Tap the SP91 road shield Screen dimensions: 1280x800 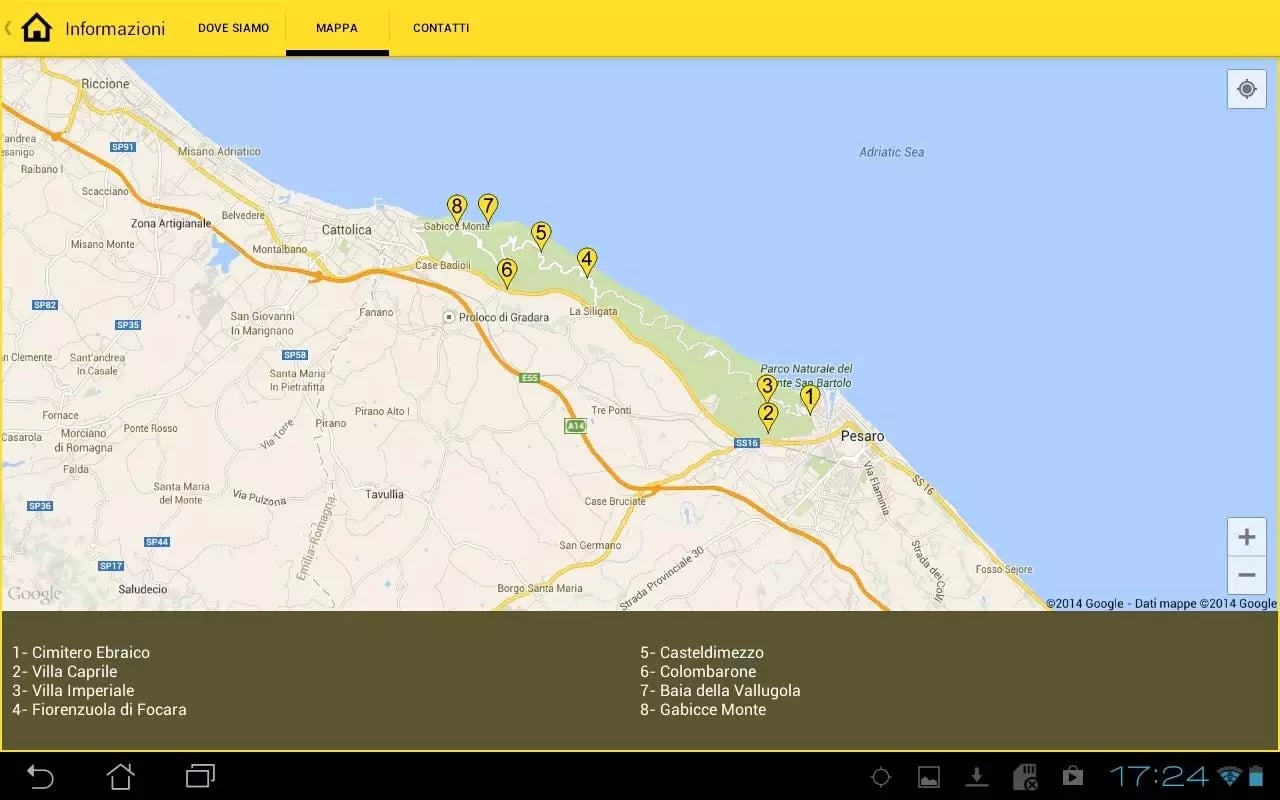point(122,147)
